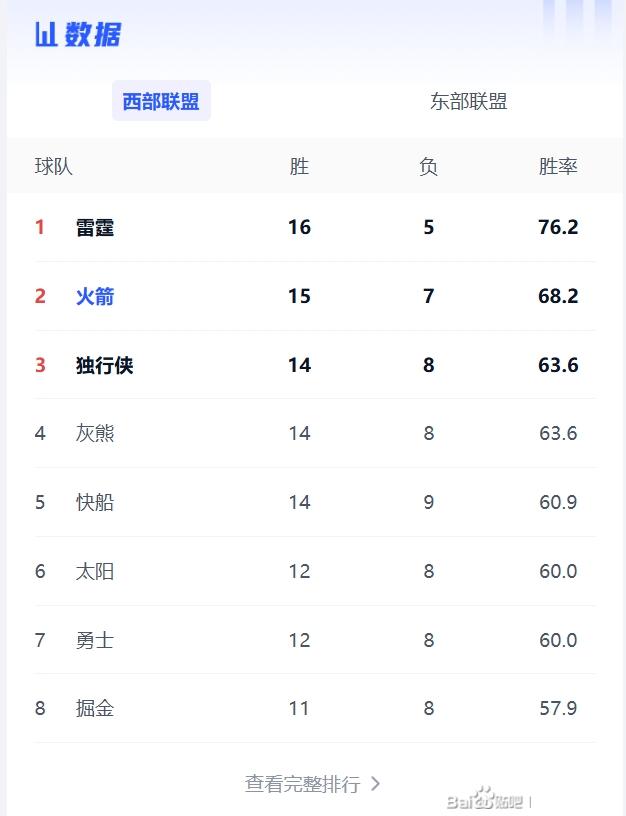This screenshot has width=626, height=816.
Task: Click the 数据 bar chart icon
Action: [46, 35]
